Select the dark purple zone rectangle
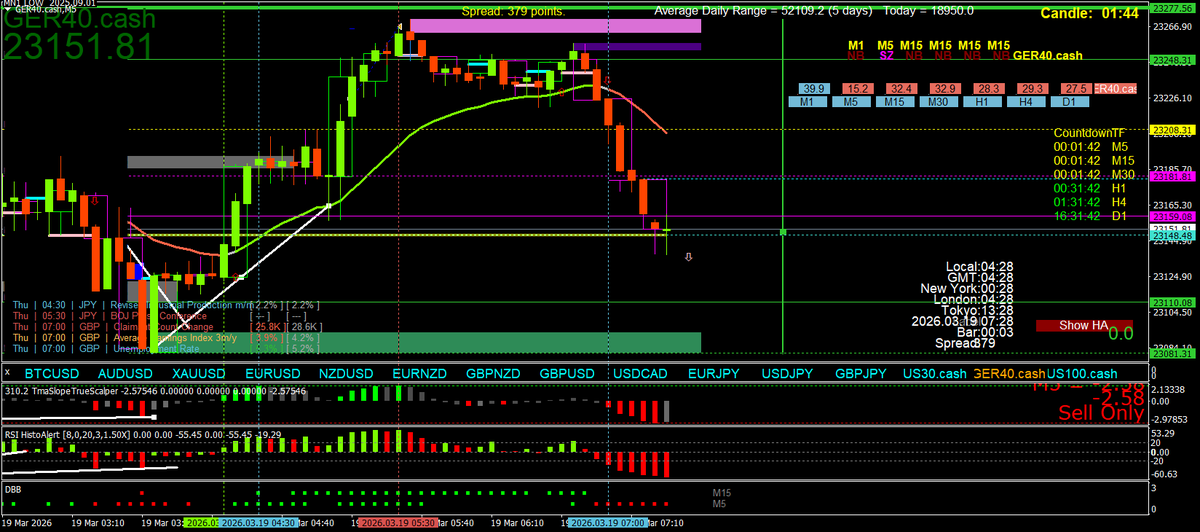The width and height of the screenshot is (1200, 532). coord(639,46)
